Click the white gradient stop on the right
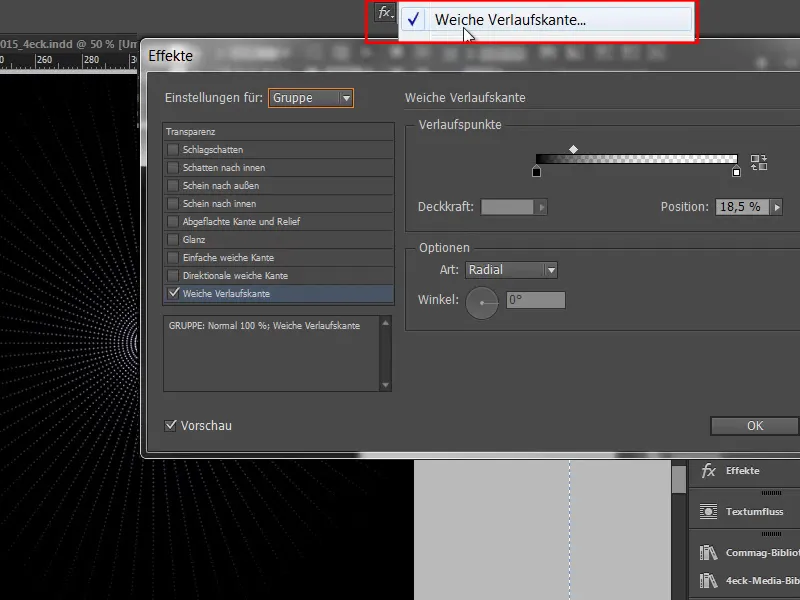Image resolution: width=800 pixels, height=600 pixels. (736, 172)
